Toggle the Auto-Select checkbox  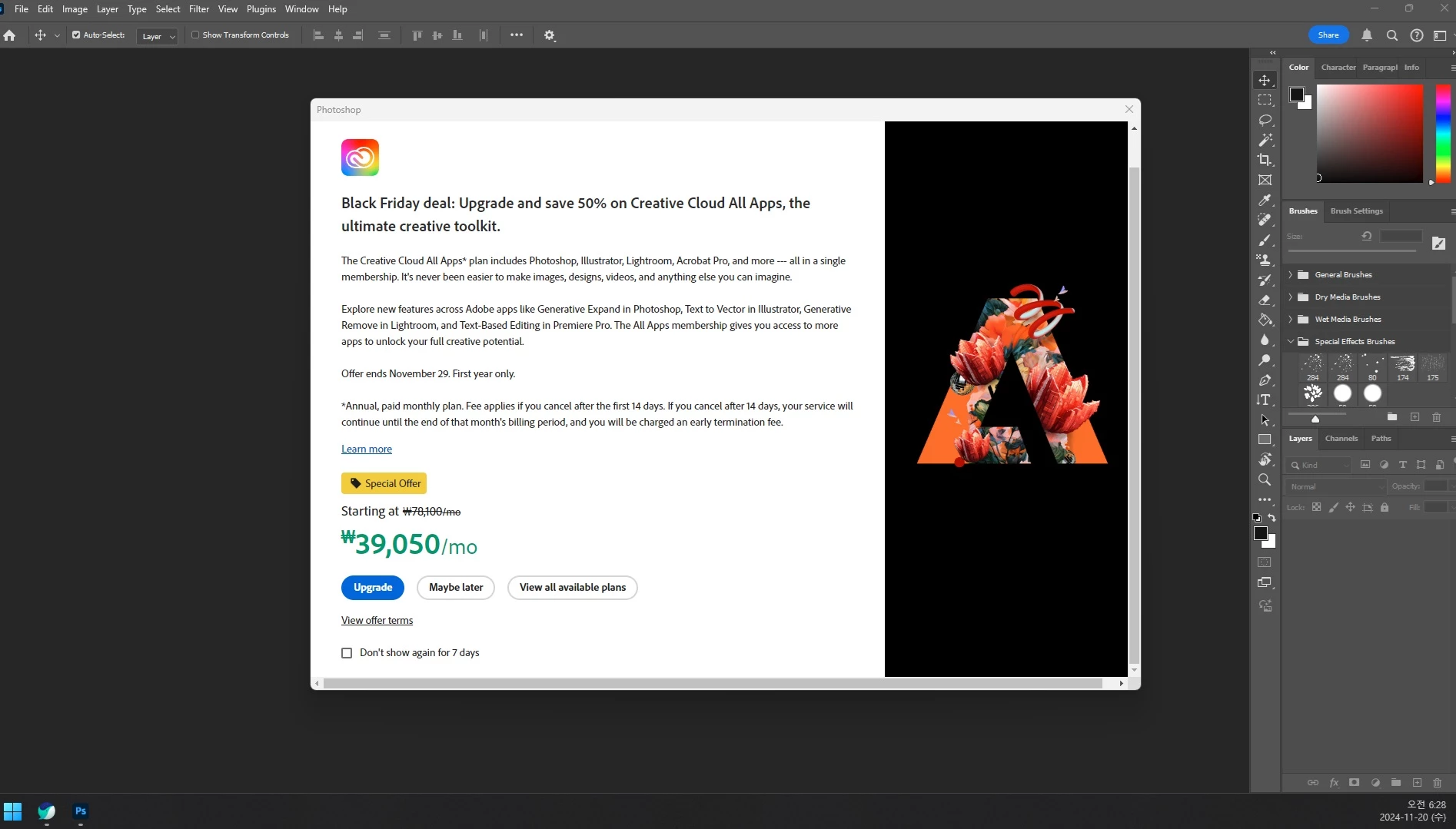(76, 35)
